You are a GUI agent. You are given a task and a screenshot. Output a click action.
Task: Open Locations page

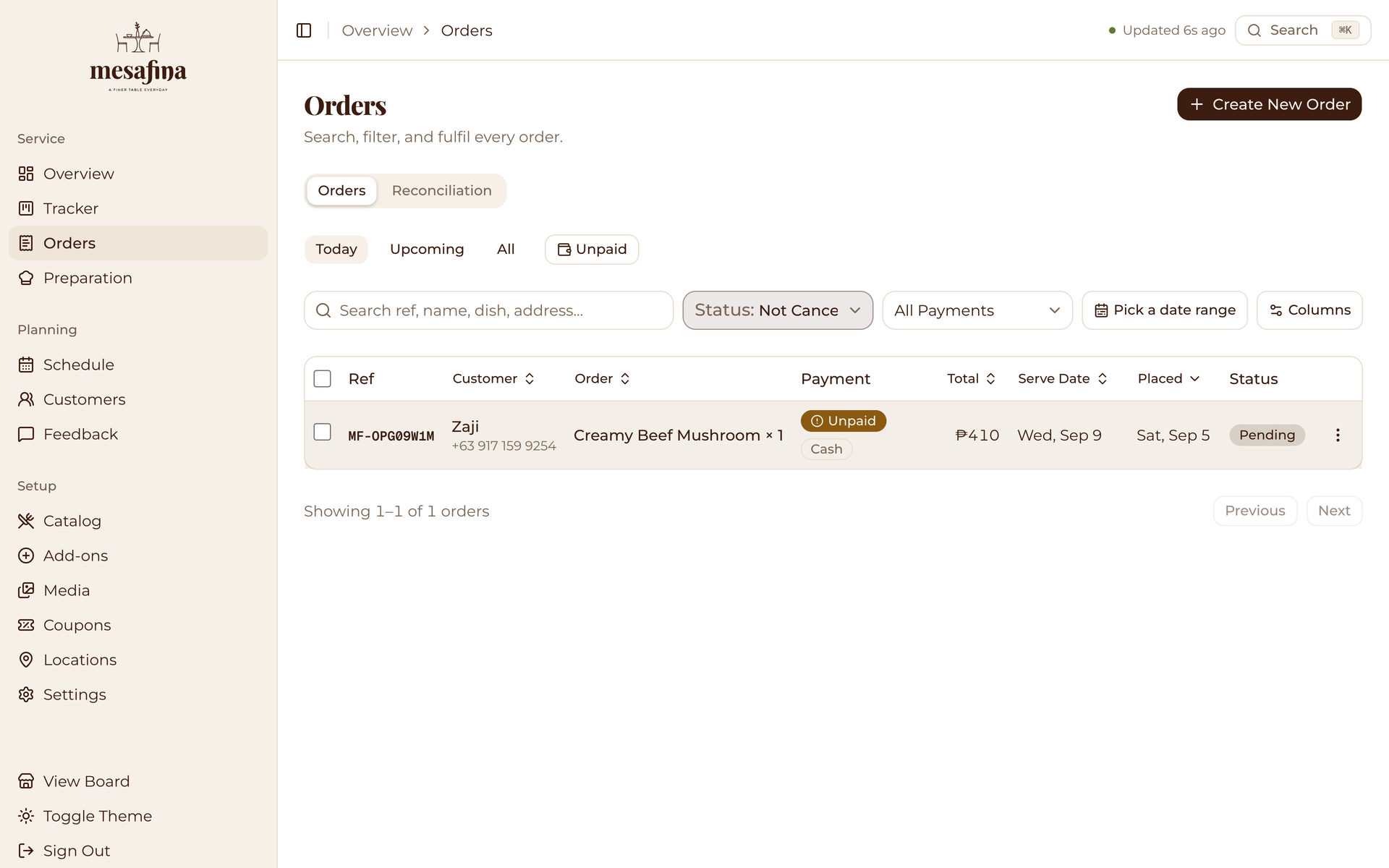pyautogui.click(x=138, y=660)
